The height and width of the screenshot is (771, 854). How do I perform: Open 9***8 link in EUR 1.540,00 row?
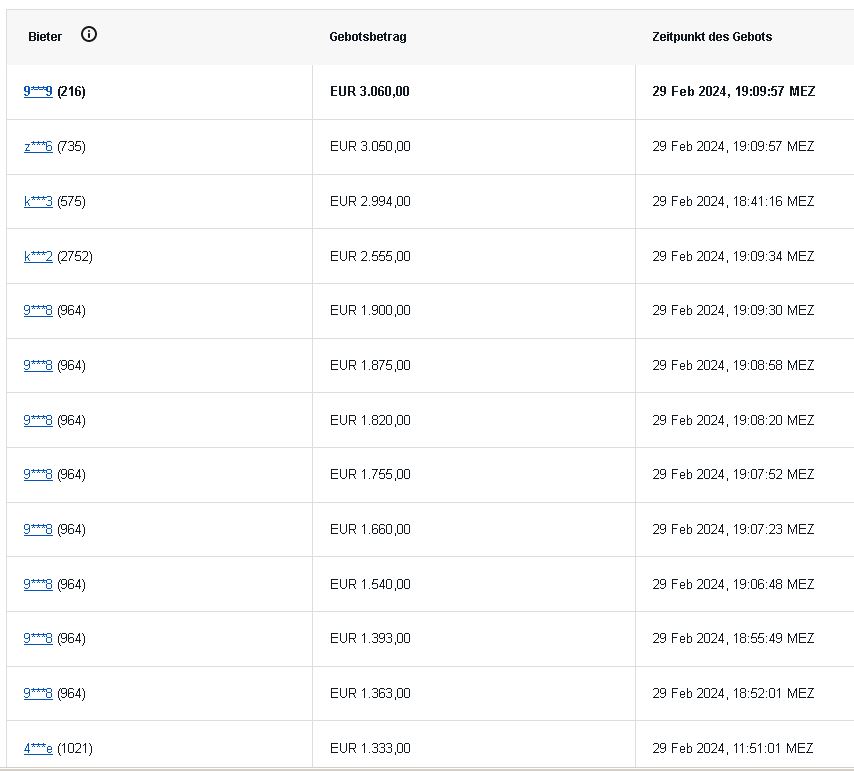(x=38, y=584)
